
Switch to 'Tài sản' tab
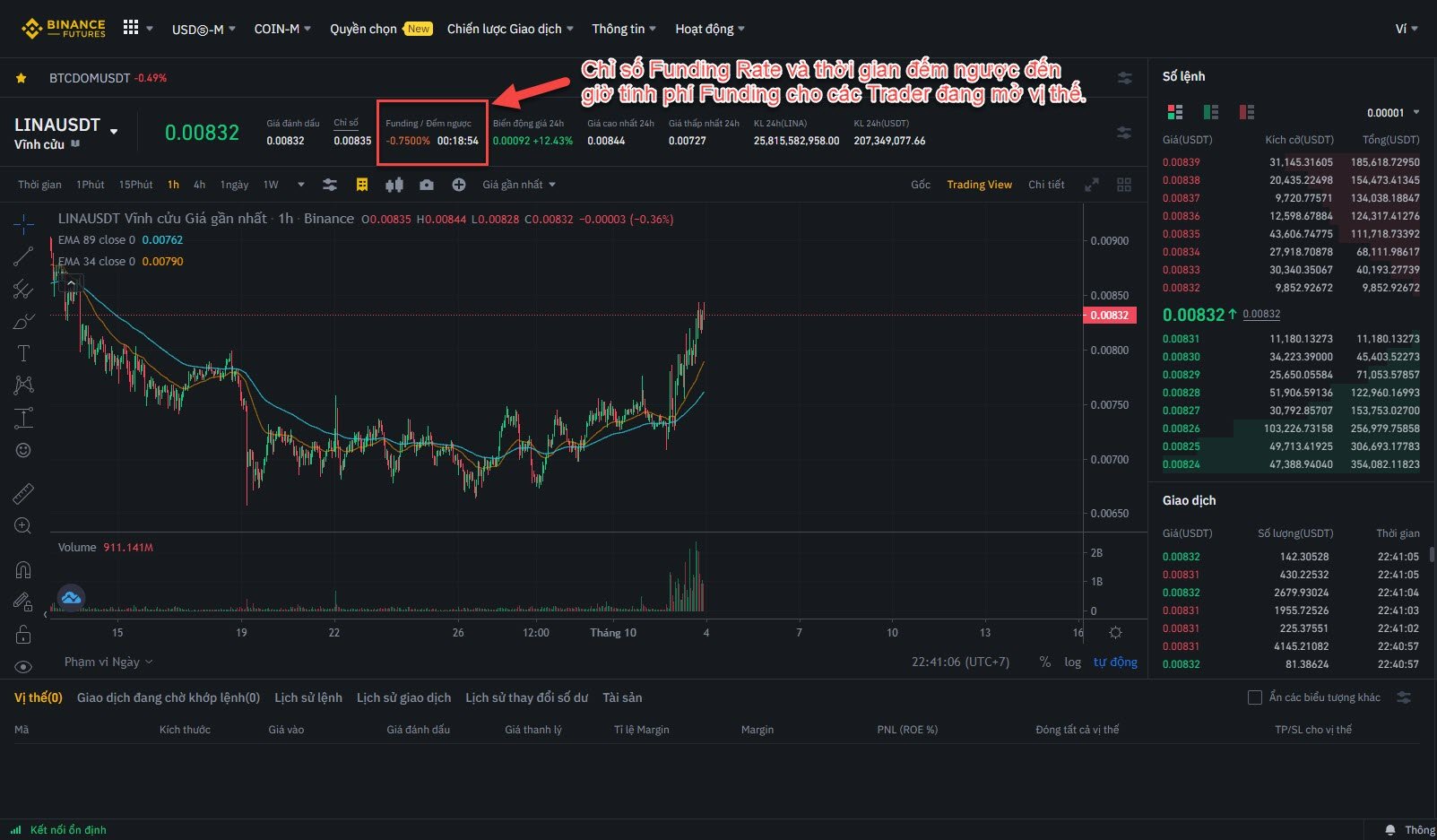[x=622, y=697]
